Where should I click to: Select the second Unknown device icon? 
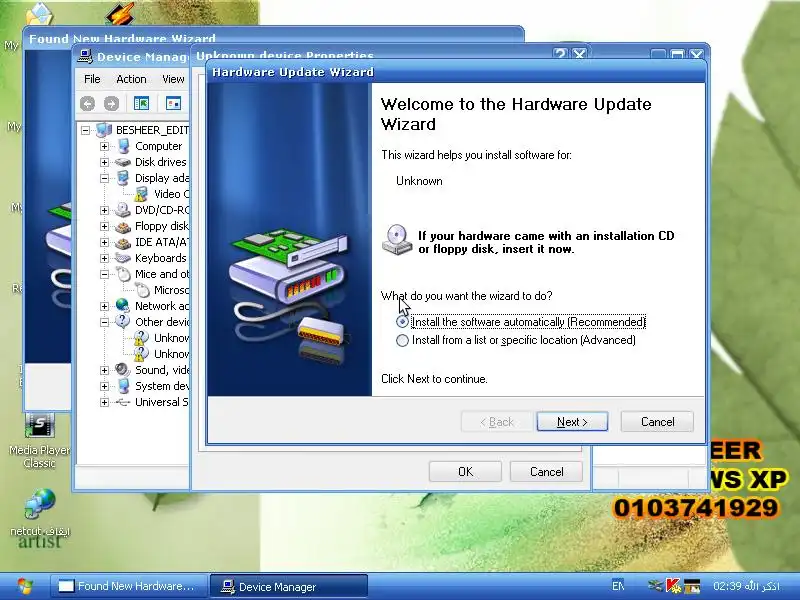point(141,353)
